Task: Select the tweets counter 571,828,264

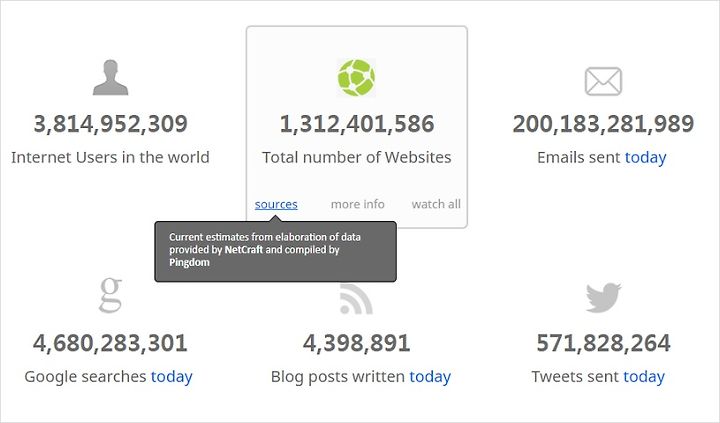Action: point(603,343)
